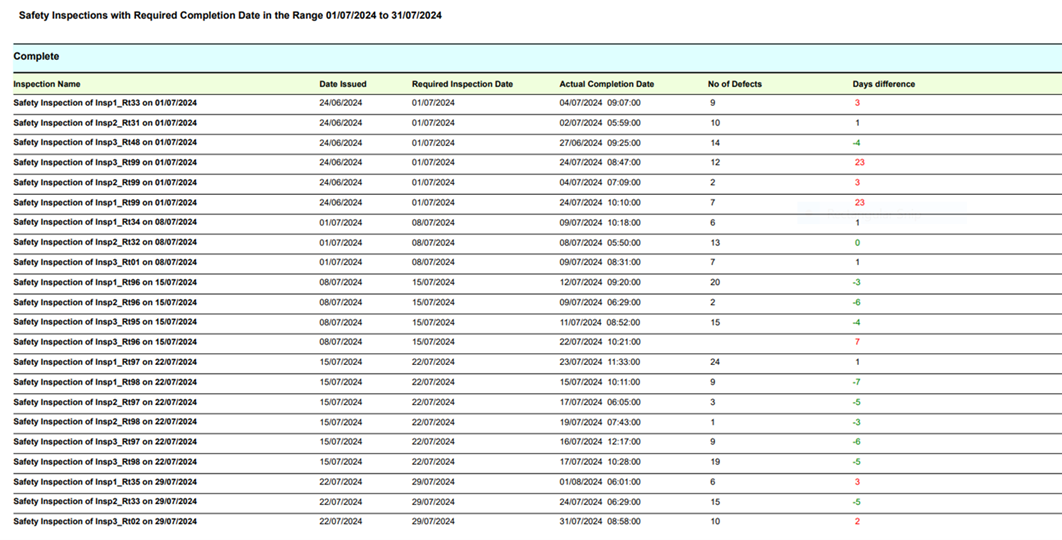Click completion date 08/07/2024 05:50:00
The height and width of the screenshot is (540, 1062).
point(600,243)
